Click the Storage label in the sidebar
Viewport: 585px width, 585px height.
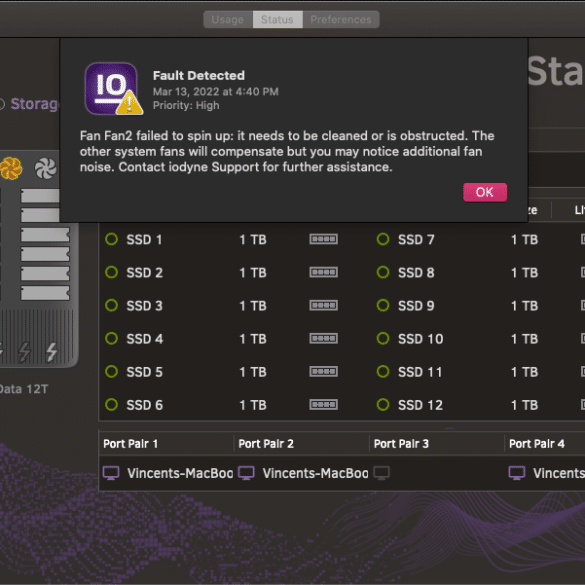(34, 104)
